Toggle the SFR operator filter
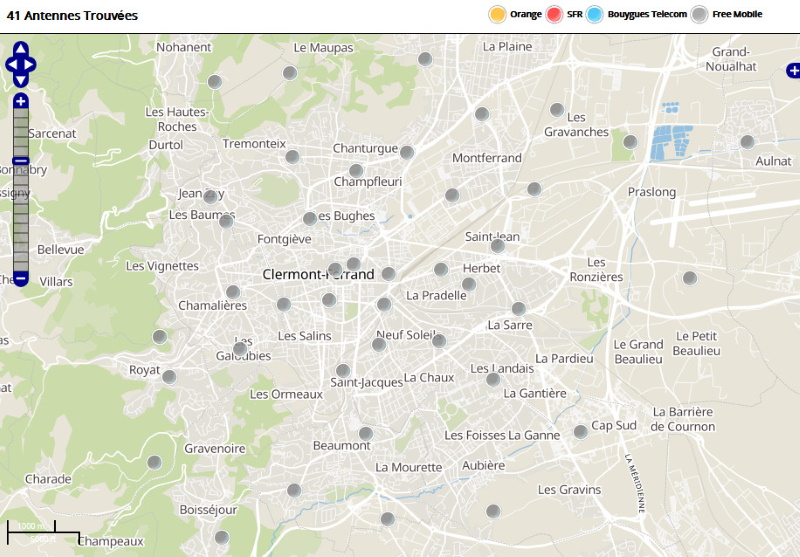This screenshot has width=800, height=557. tap(554, 14)
